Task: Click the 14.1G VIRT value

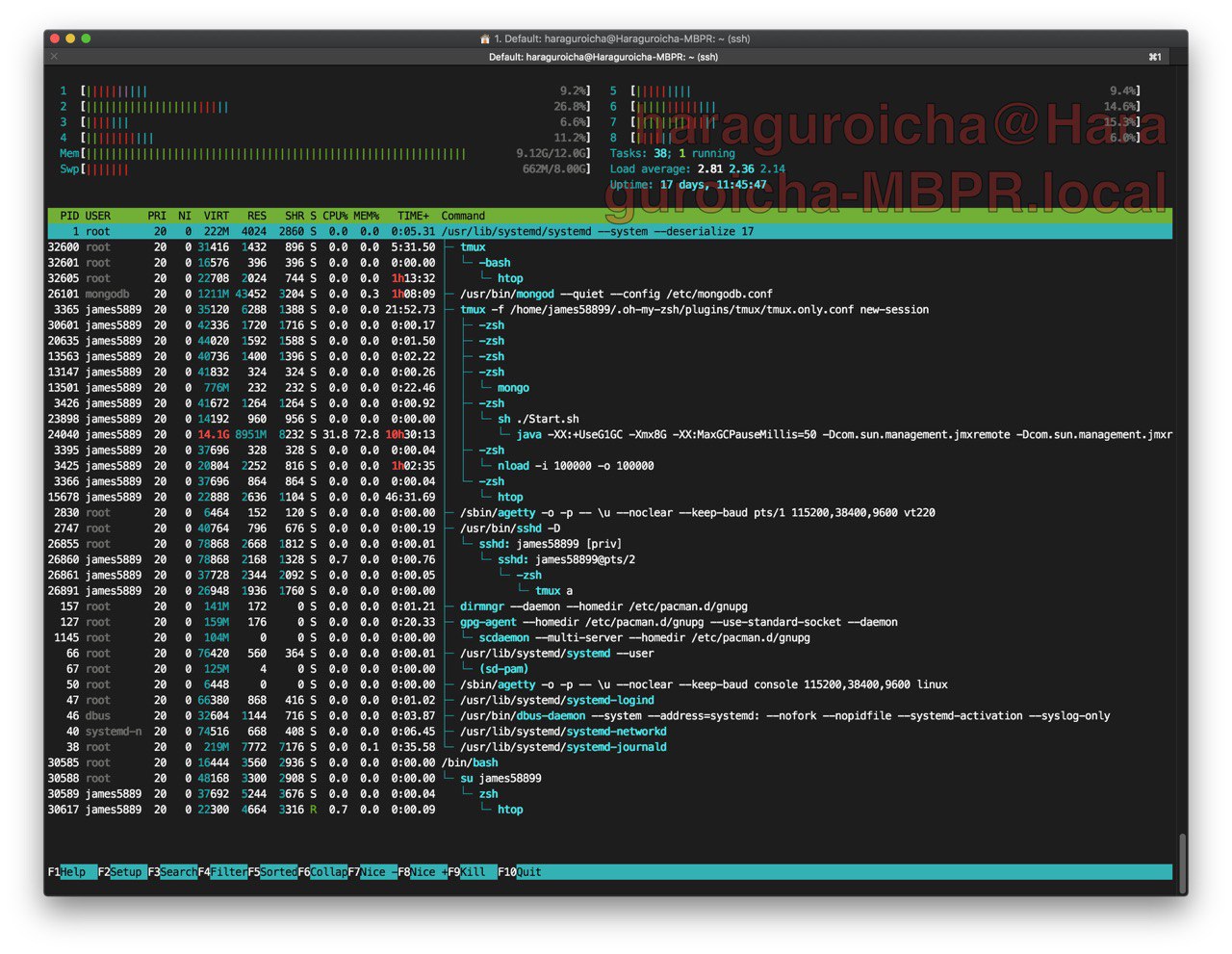Action: point(214,434)
